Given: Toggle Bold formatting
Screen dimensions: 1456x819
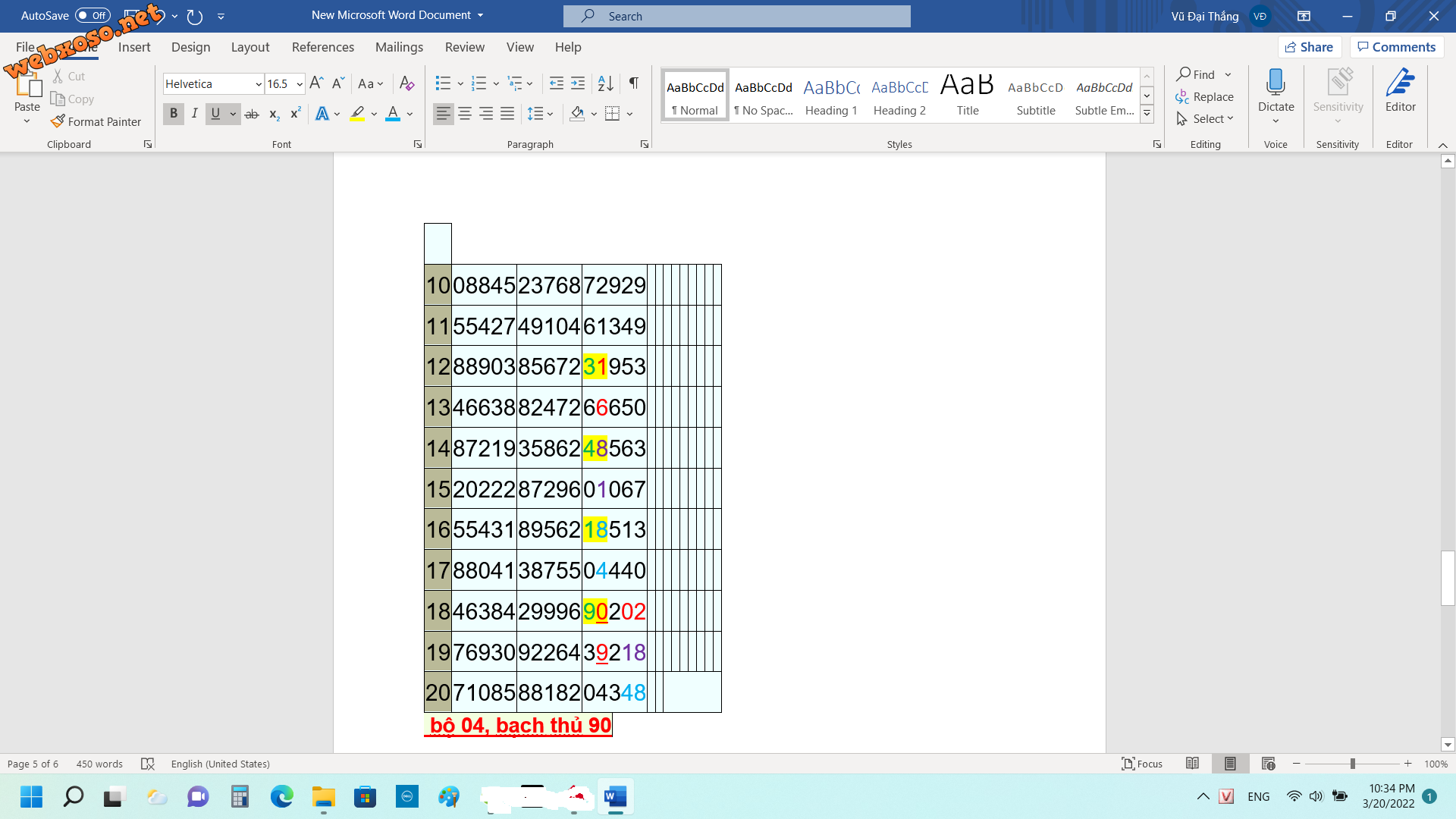Looking at the screenshot, I should (174, 114).
